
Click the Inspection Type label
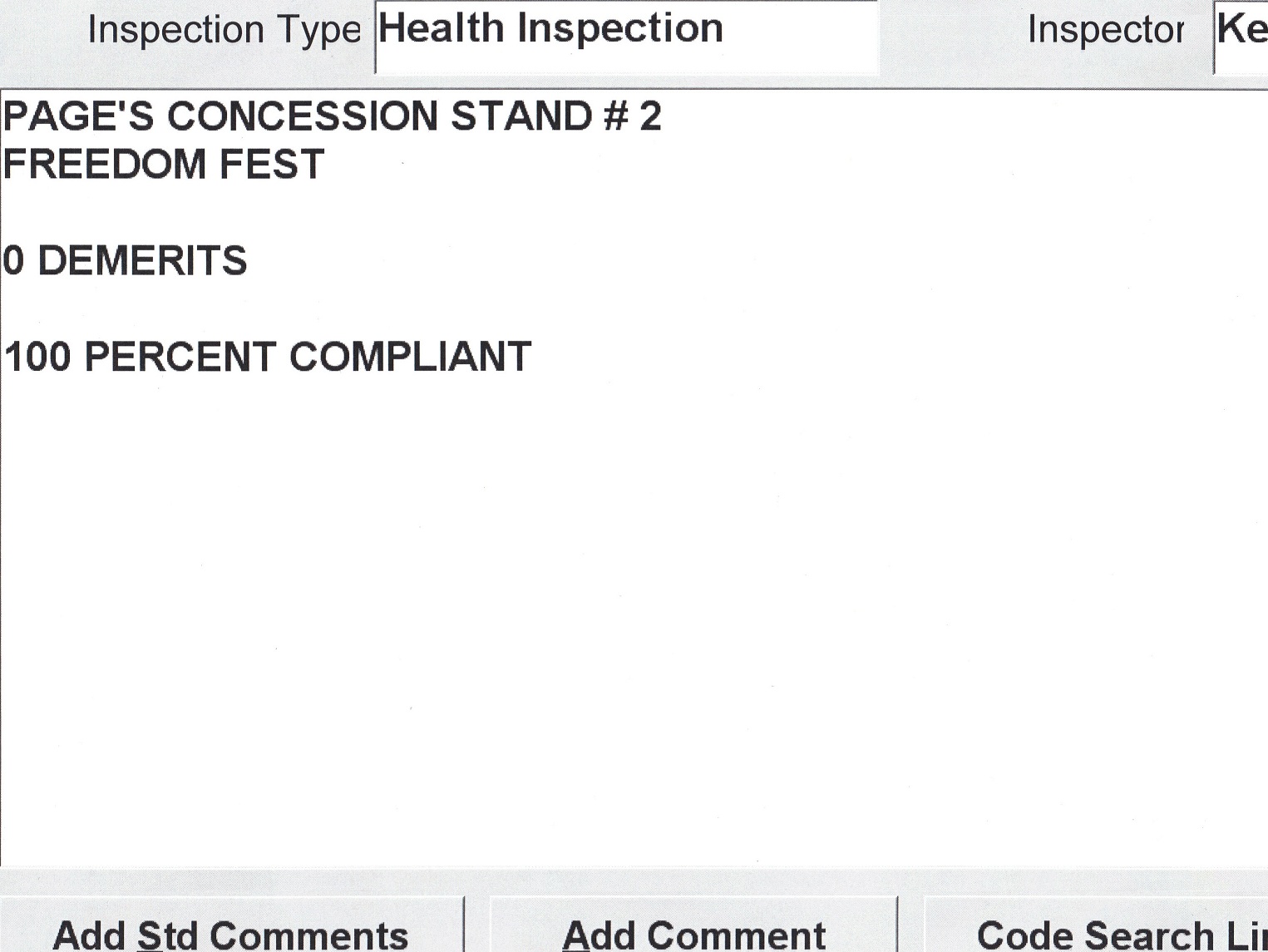click(224, 31)
